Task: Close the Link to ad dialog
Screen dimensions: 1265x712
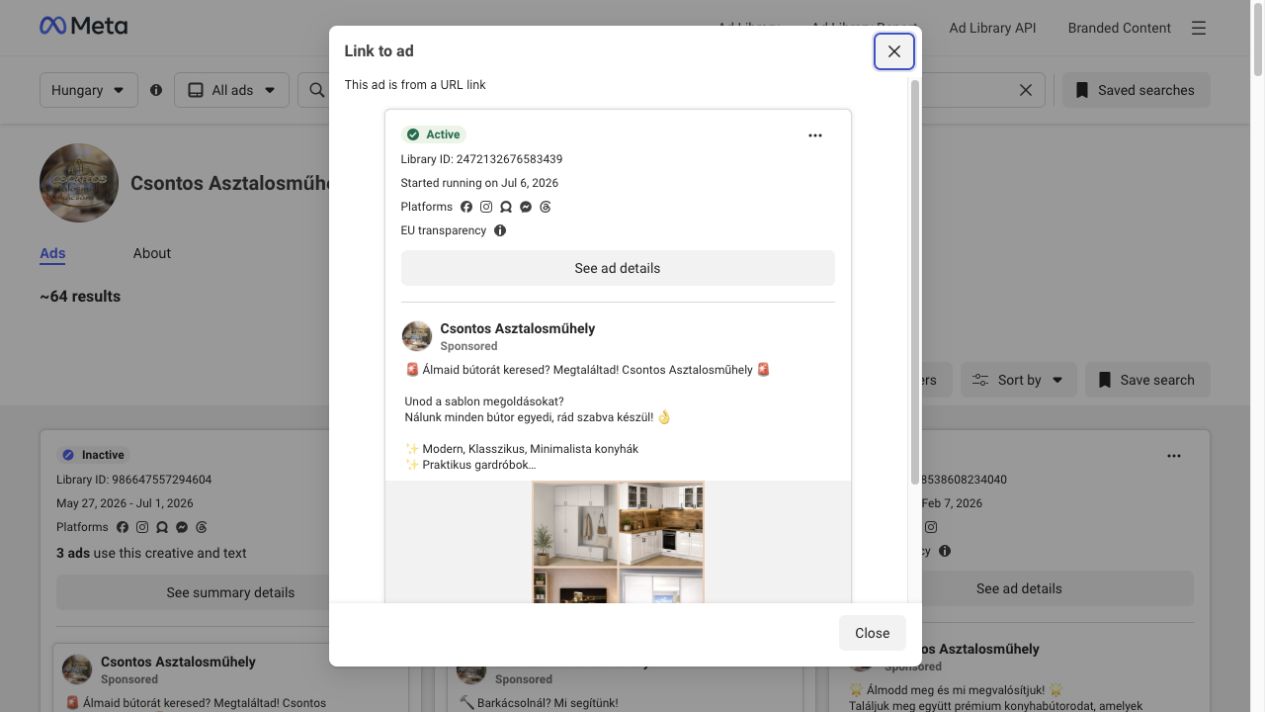Action: click(x=894, y=51)
